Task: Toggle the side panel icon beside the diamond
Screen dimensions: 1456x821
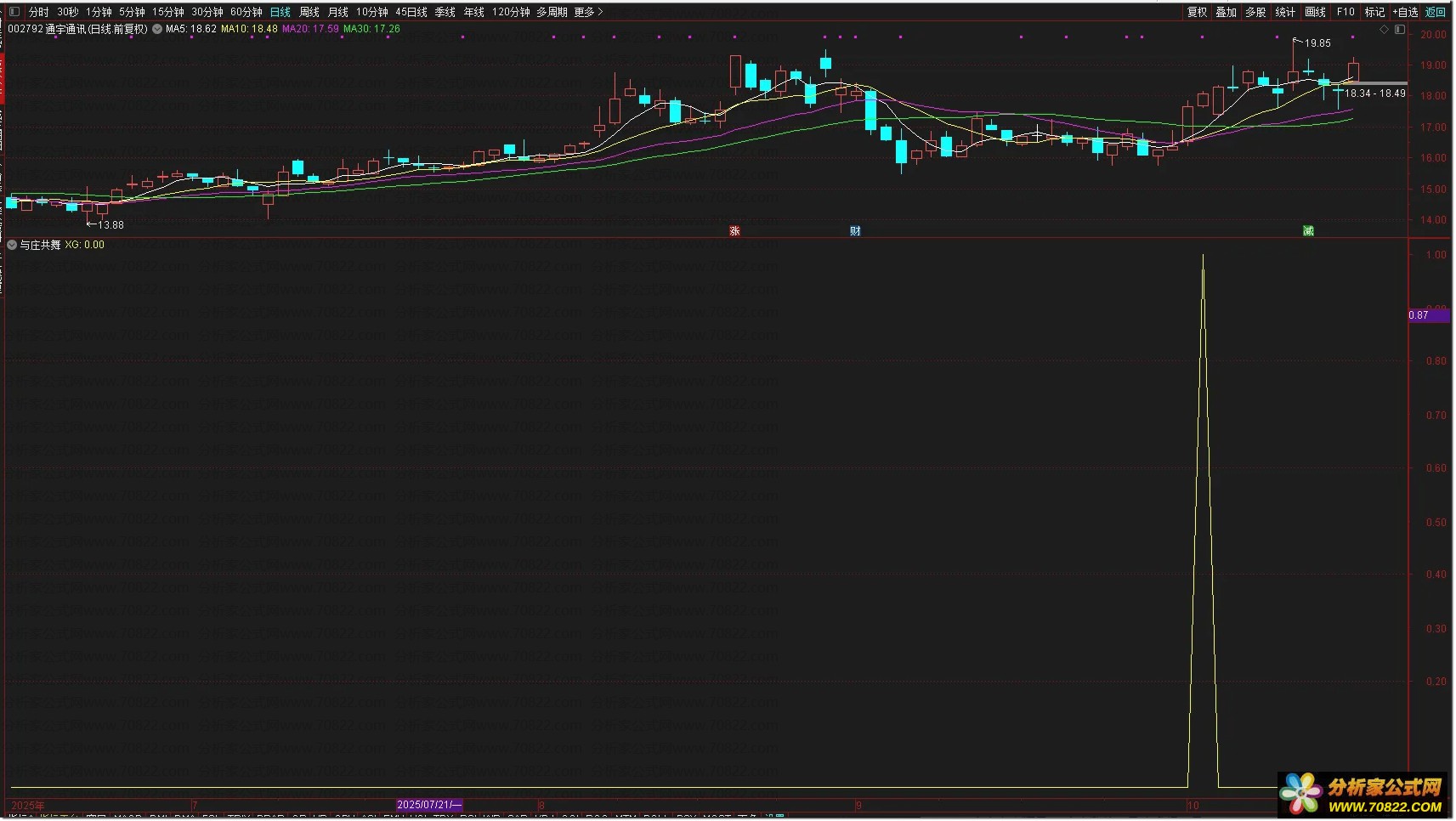Action: coord(1400,30)
